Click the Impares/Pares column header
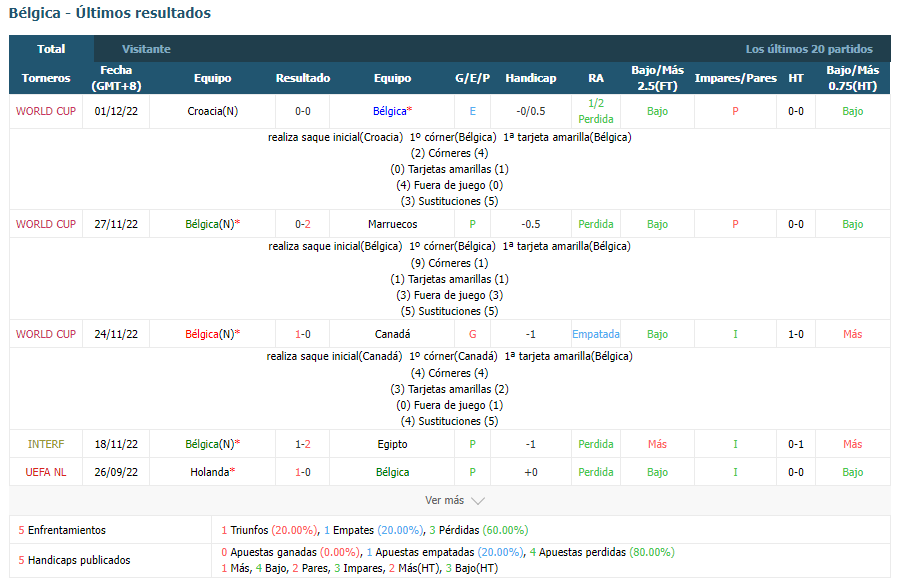 pos(735,78)
